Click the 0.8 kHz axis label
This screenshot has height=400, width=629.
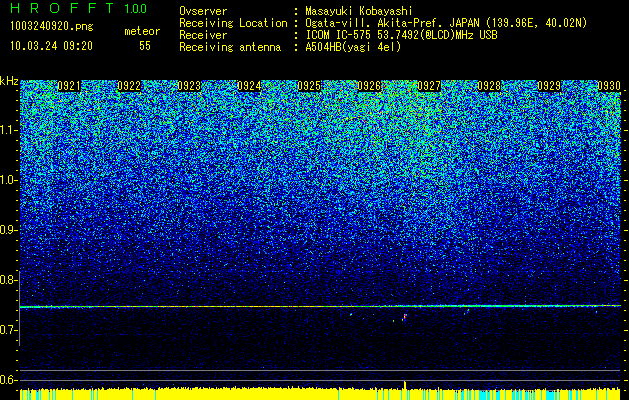[9, 280]
